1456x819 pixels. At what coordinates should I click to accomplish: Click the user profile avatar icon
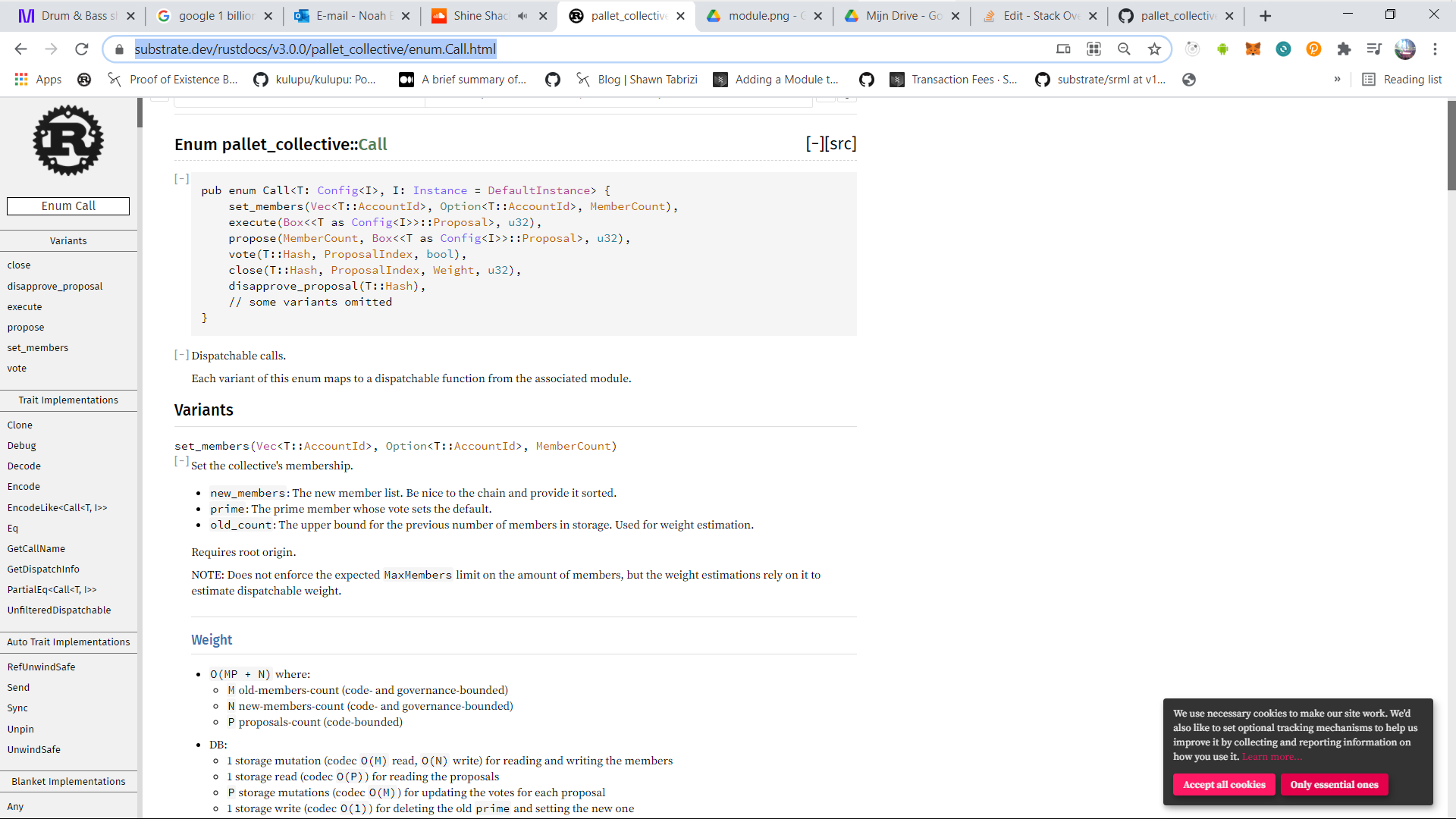click(1404, 49)
